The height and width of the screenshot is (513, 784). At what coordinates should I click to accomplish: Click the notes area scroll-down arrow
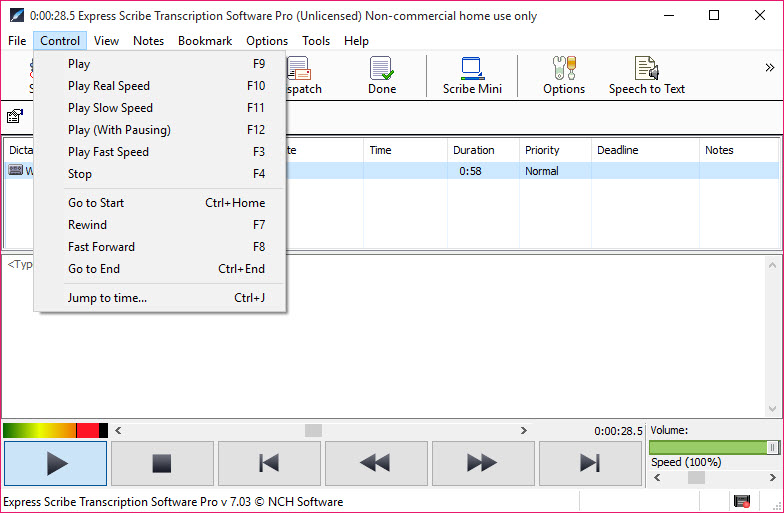pyautogui.click(x=772, y=409)
